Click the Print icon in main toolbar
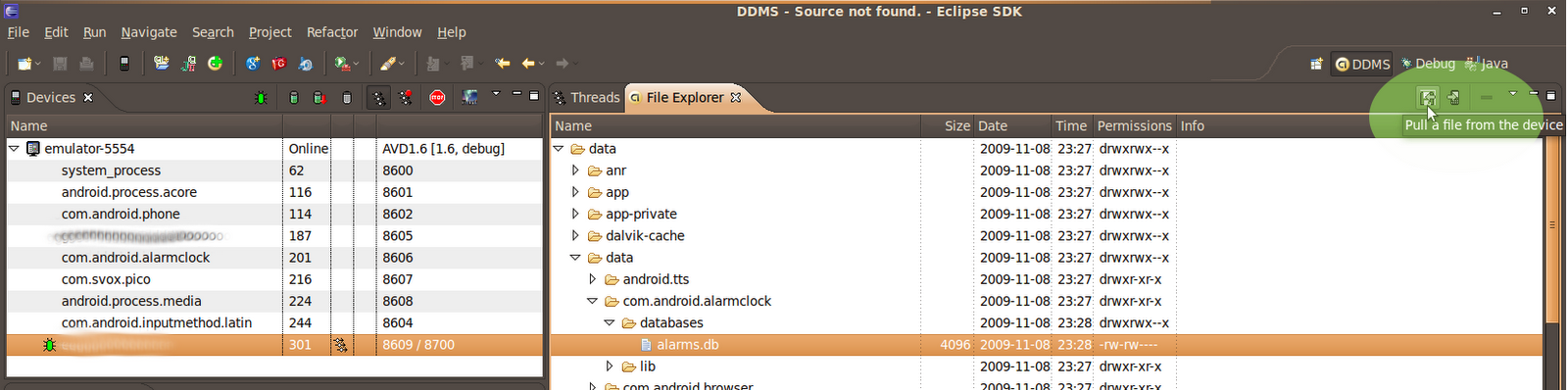Image resolution: width=1568 pixels, height=390 pixels. (x=86, y=64)
